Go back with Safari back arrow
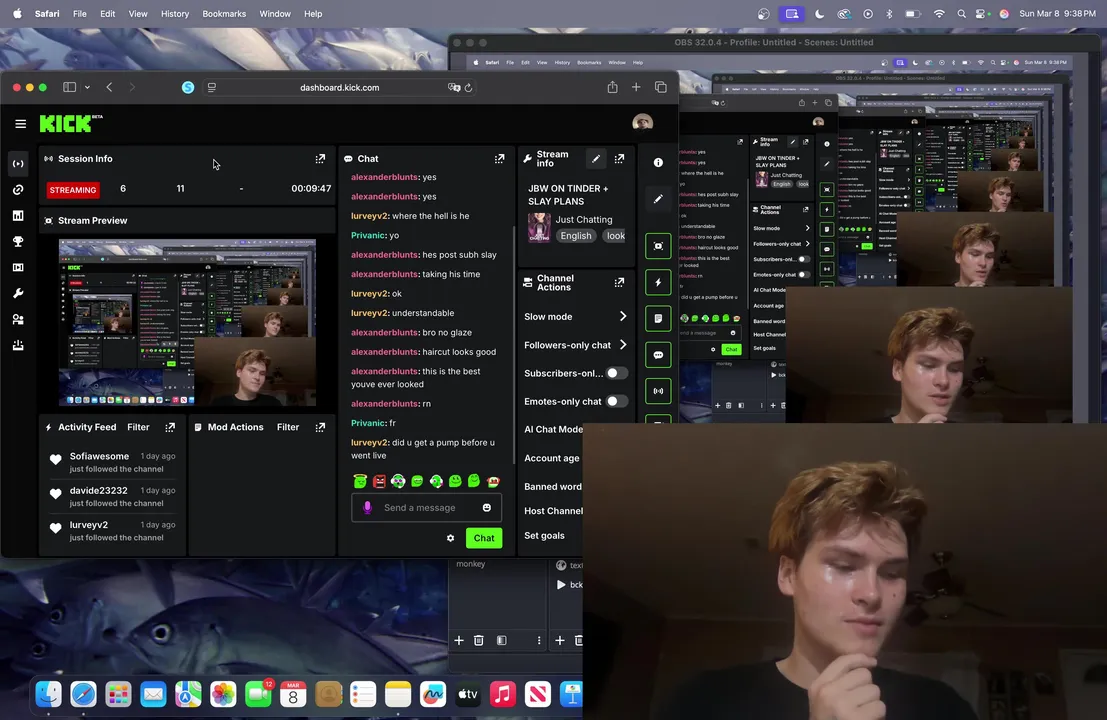The width and height of the screenshot is (1107, 720). [109, 87]
